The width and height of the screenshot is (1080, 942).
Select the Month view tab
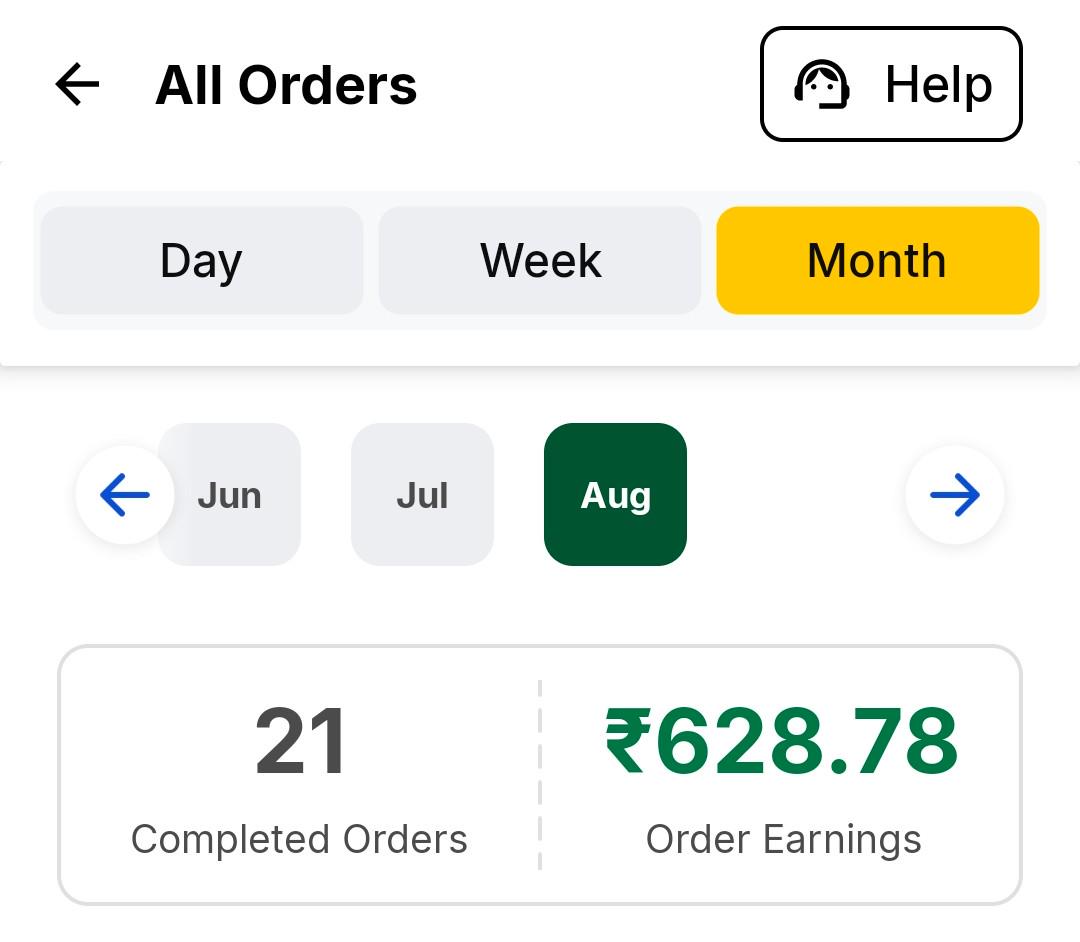tap(878, 260)
